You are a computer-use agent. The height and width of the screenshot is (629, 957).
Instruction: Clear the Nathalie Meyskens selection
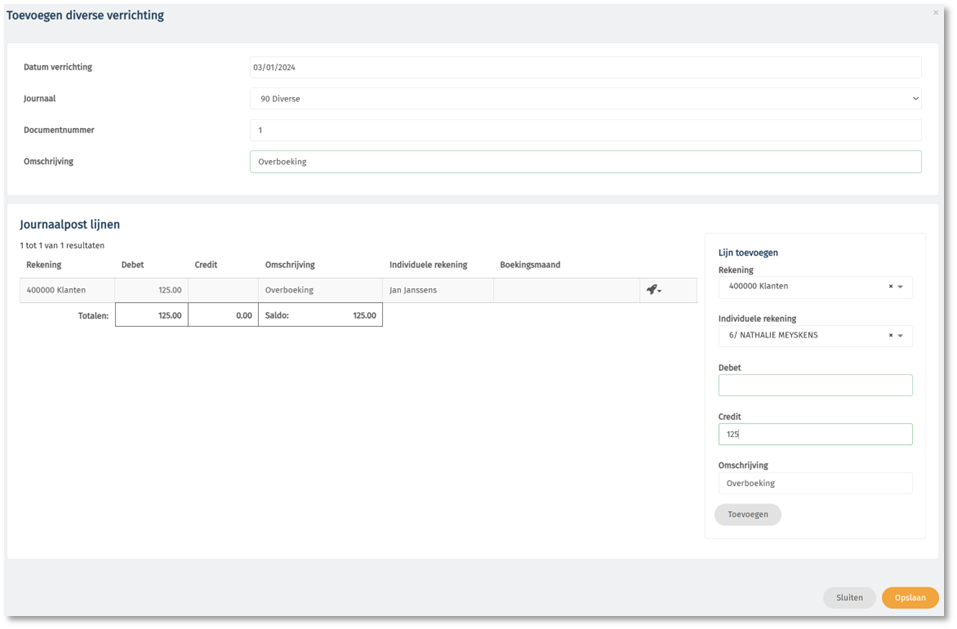pyautogui.click(x=890, y=336)
